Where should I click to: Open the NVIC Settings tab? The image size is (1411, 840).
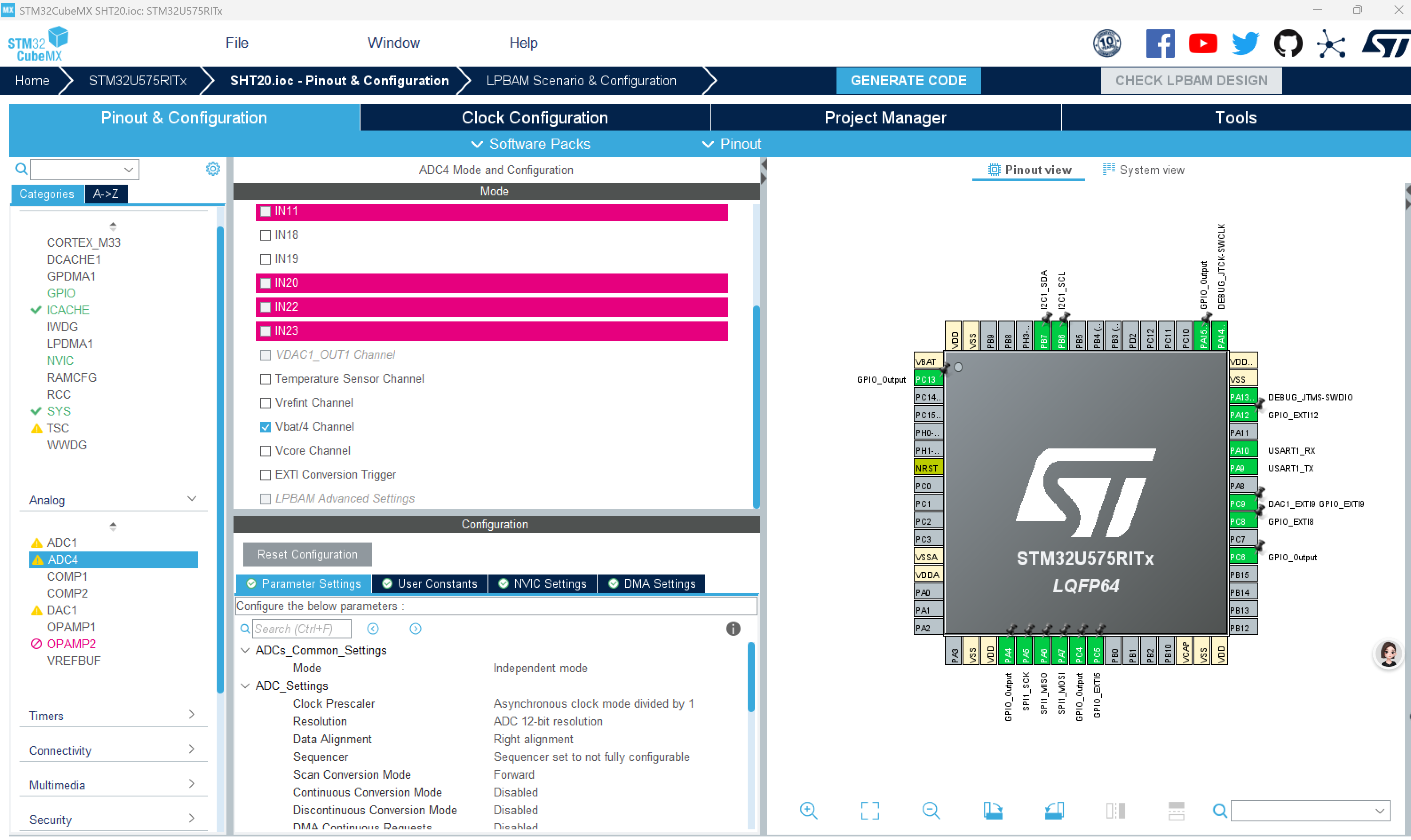[x=542, y=583]
